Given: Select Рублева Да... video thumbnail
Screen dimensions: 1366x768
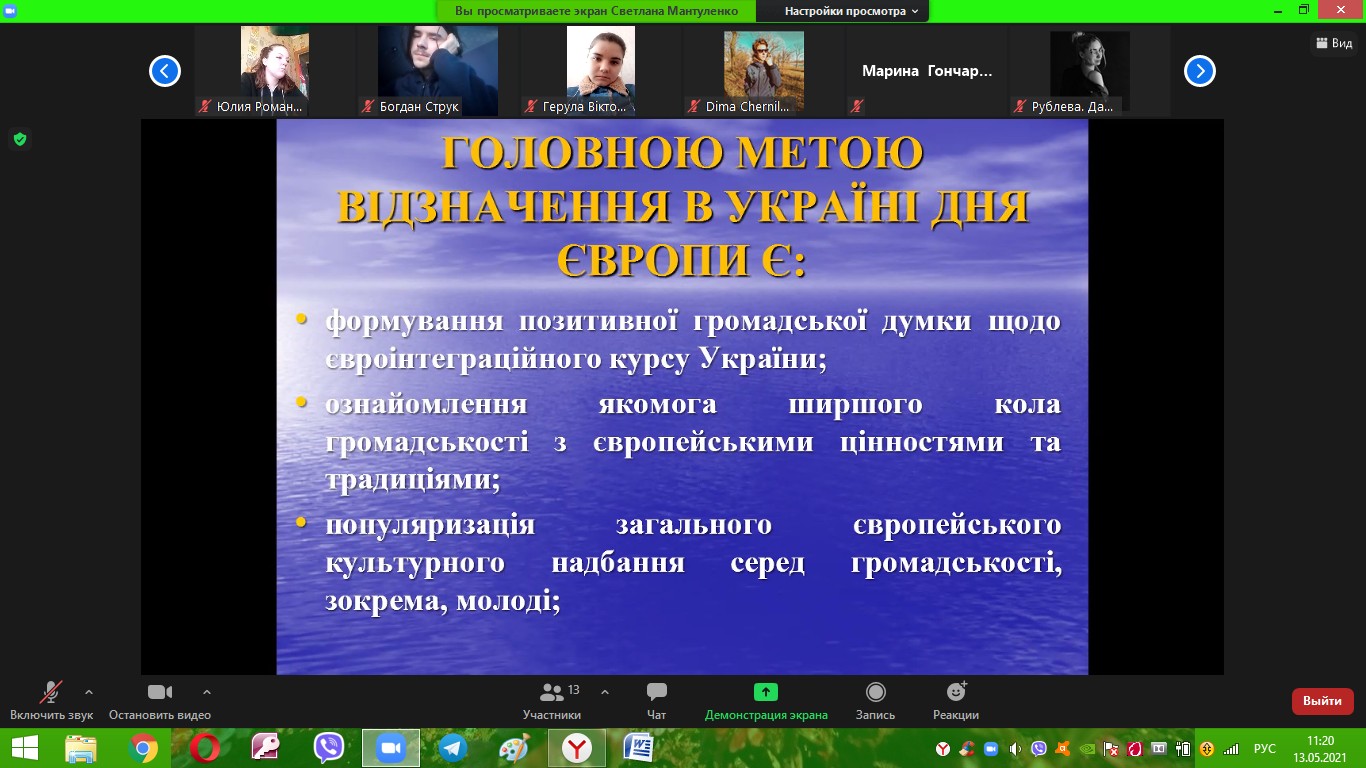Looking at the screenshot, I should tap(1090, 71).
